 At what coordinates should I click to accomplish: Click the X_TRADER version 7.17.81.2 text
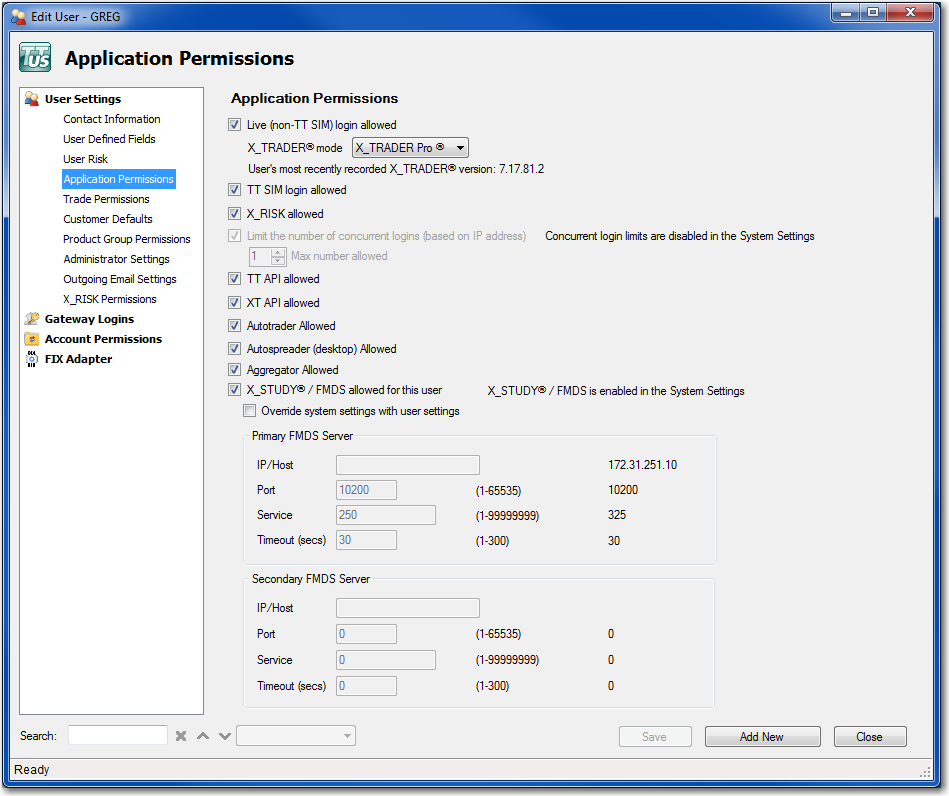tap(521, 169)
